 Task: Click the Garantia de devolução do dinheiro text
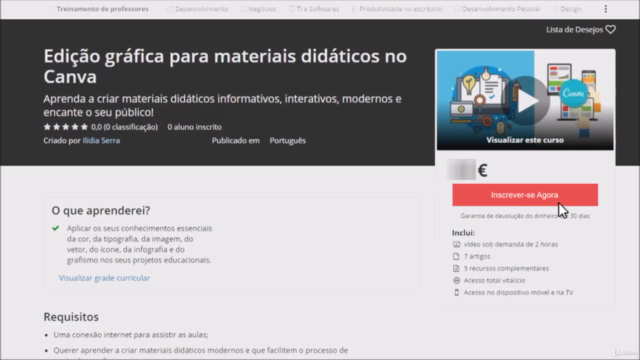click(x=525, y=216)
